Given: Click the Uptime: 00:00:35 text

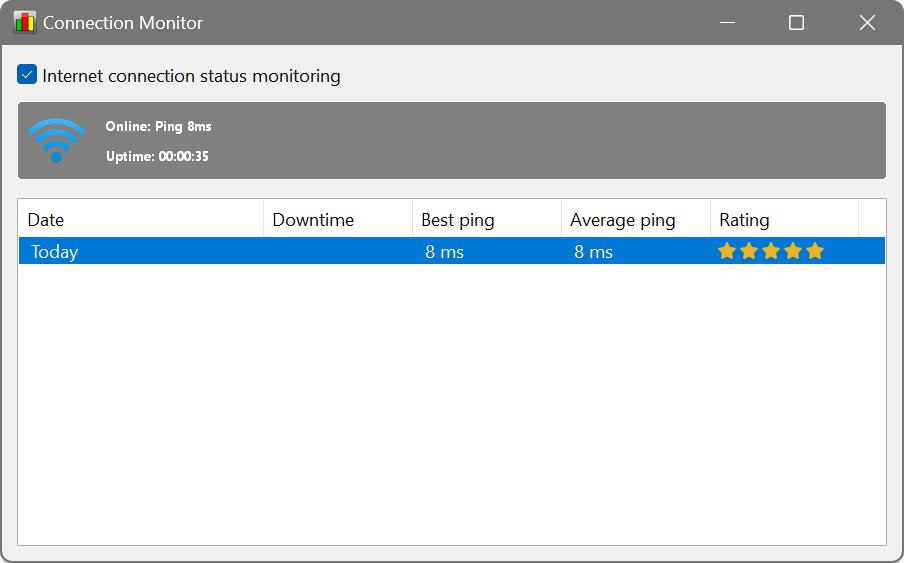Looking at the screenshot, I should (x=157, y=156).
